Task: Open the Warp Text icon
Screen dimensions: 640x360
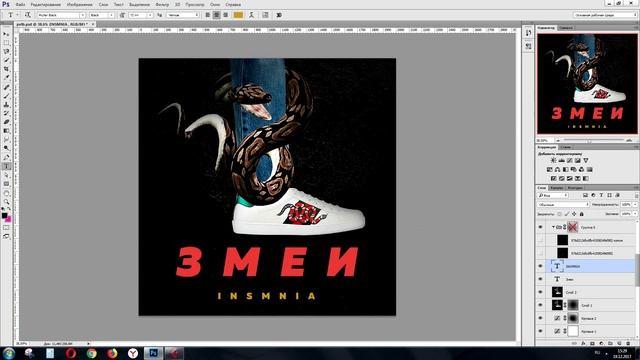Action: click(251, 15)
